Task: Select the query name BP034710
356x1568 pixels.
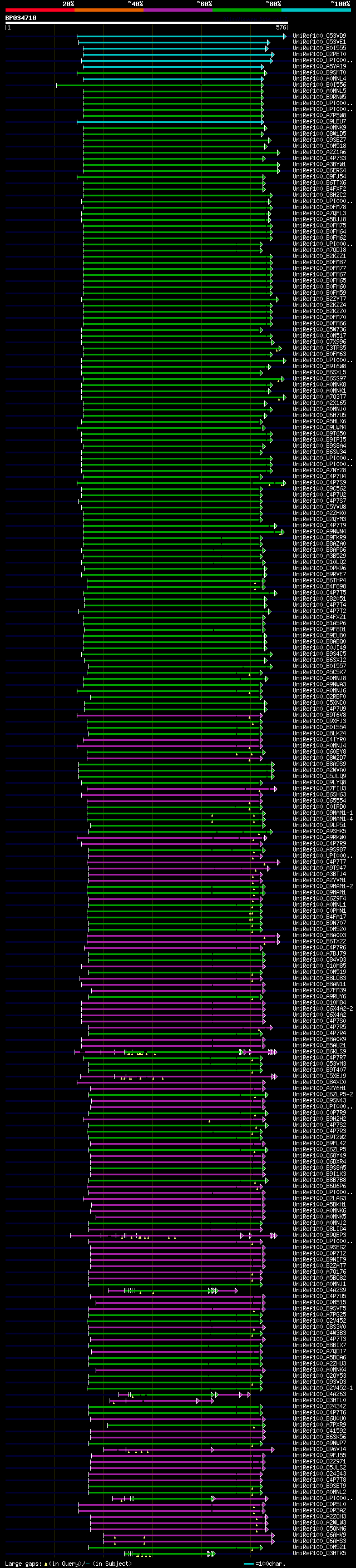Action: coord(21,18)
